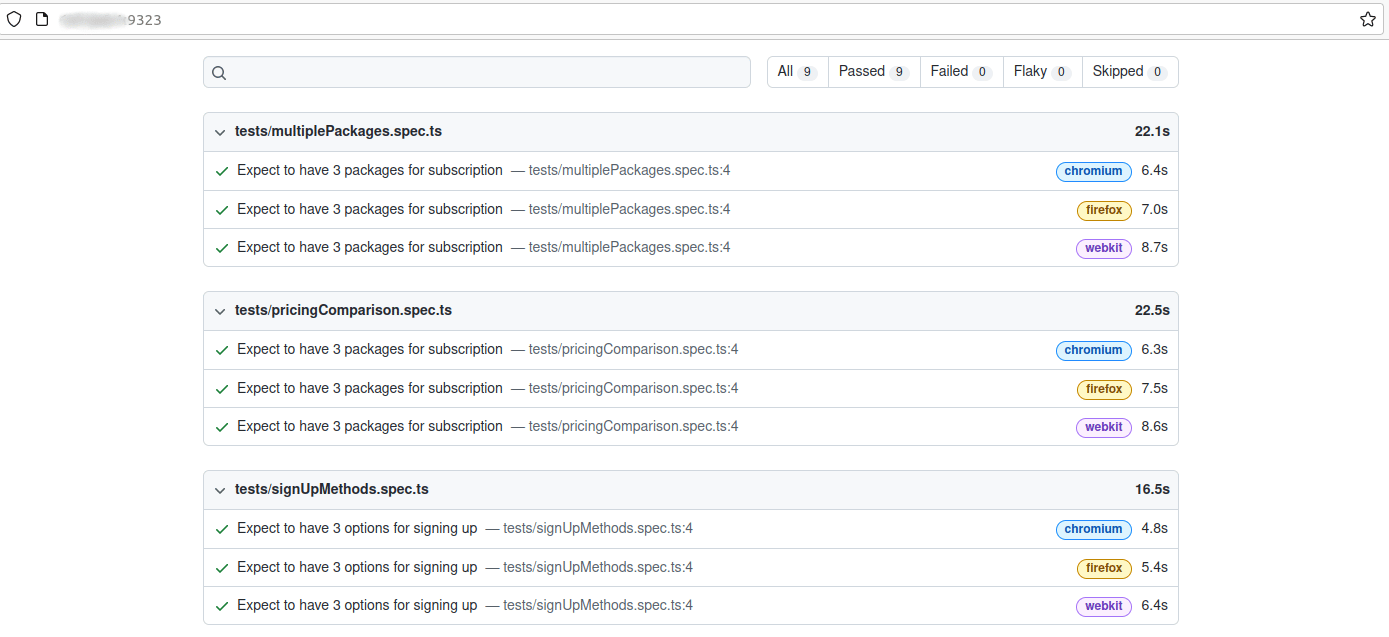The image size is (1389, 637).
Task: Open multiplePackages test result for chromium
Action: (x=370, y=170)
